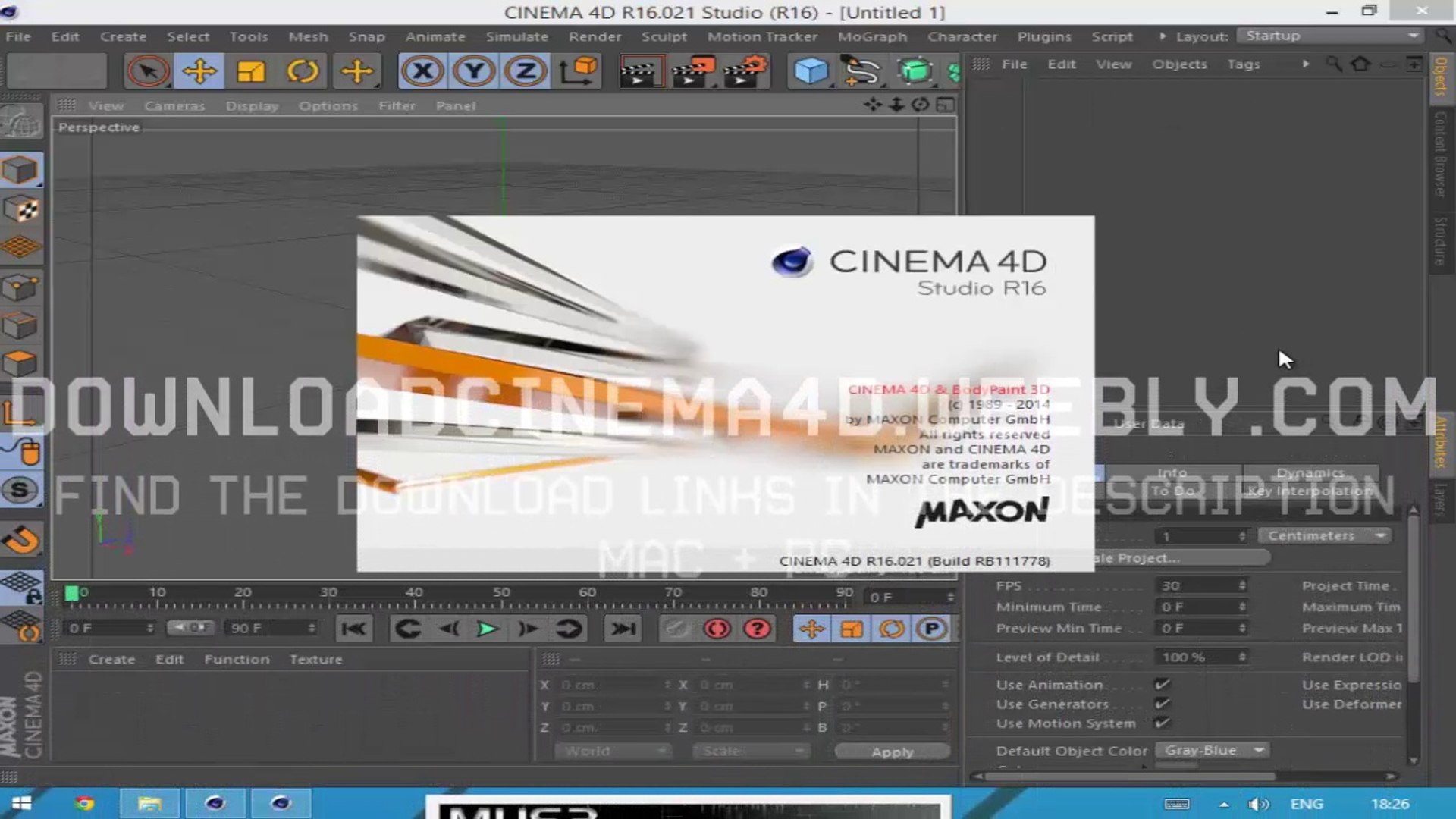Open File Explorer from the taskbar
Screen dimensions: 1456x819
pyautogui.click(x=149, y=803)
